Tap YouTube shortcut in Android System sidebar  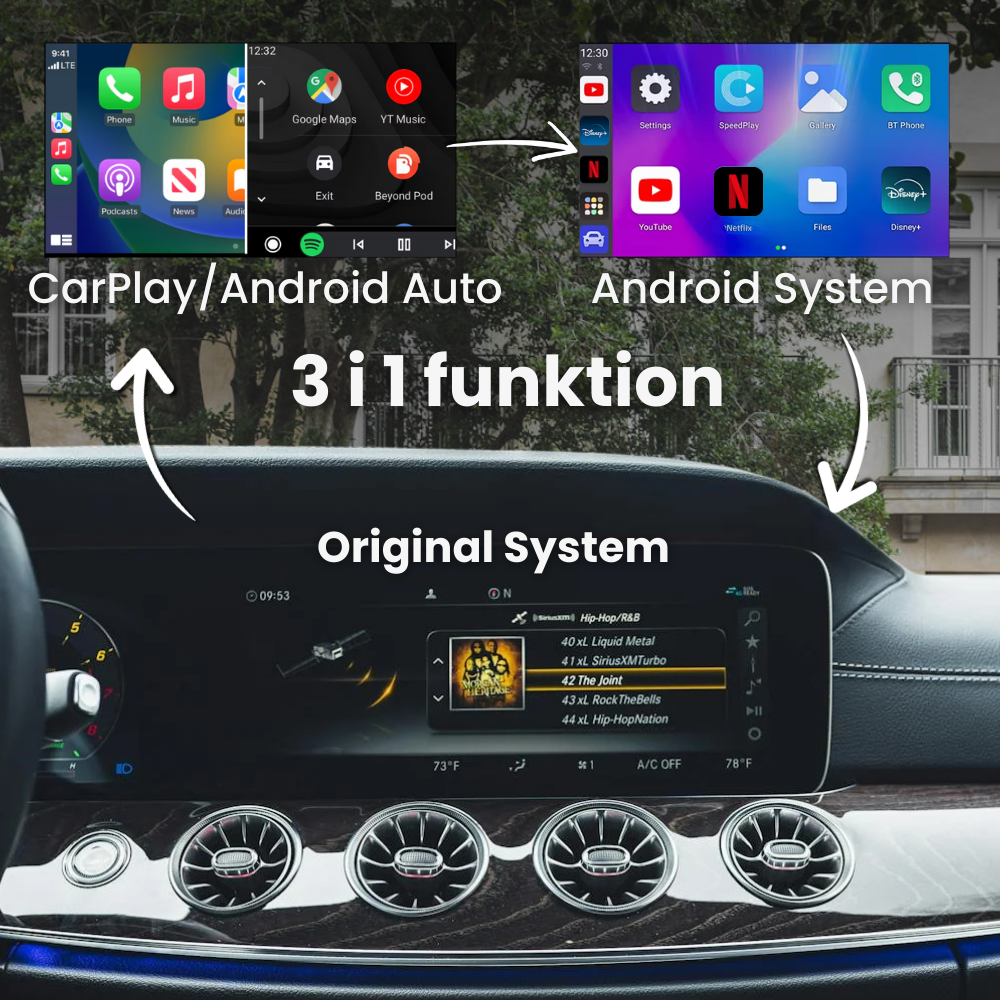coord(594,90)
